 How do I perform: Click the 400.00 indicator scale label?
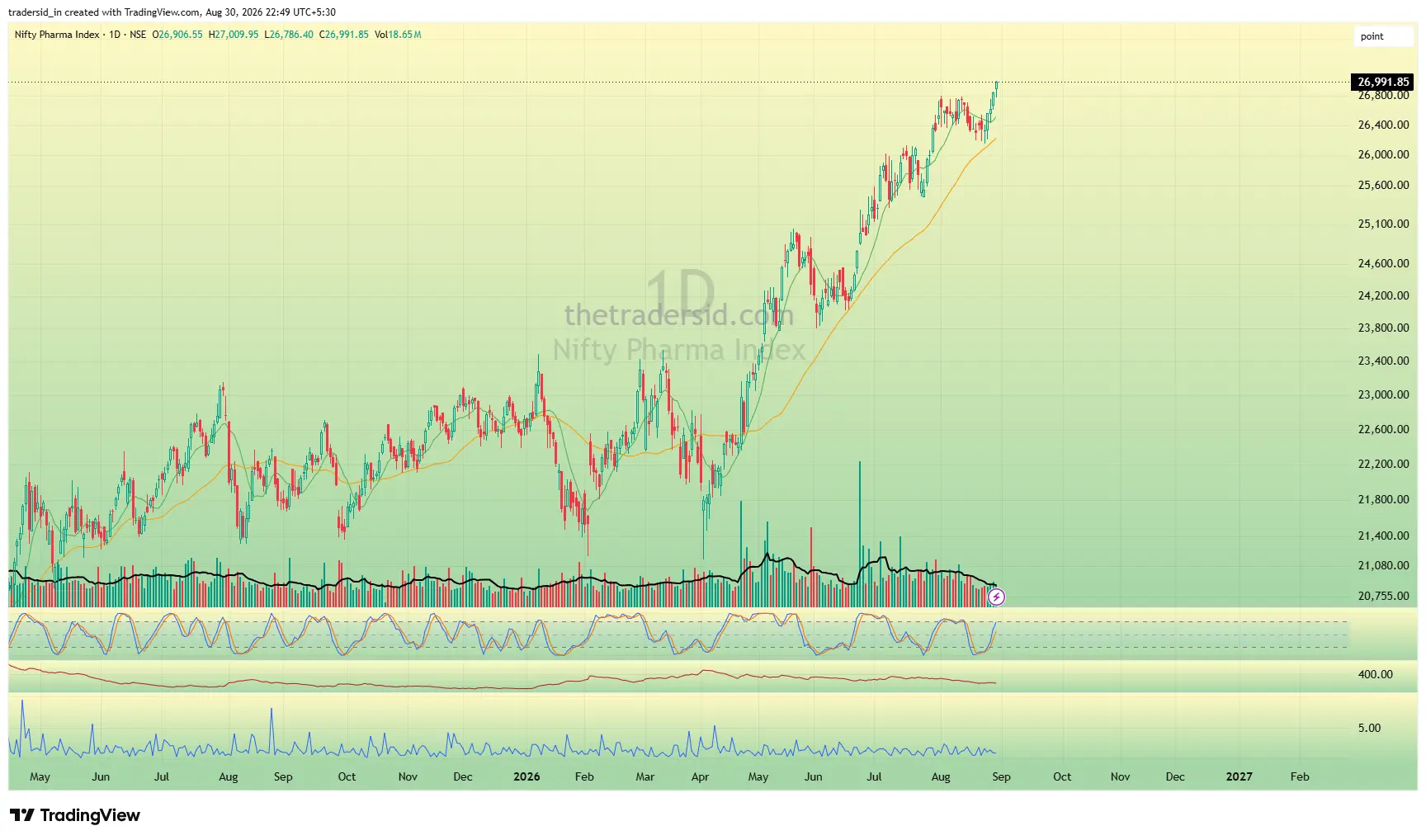[x=1375, y=674]
